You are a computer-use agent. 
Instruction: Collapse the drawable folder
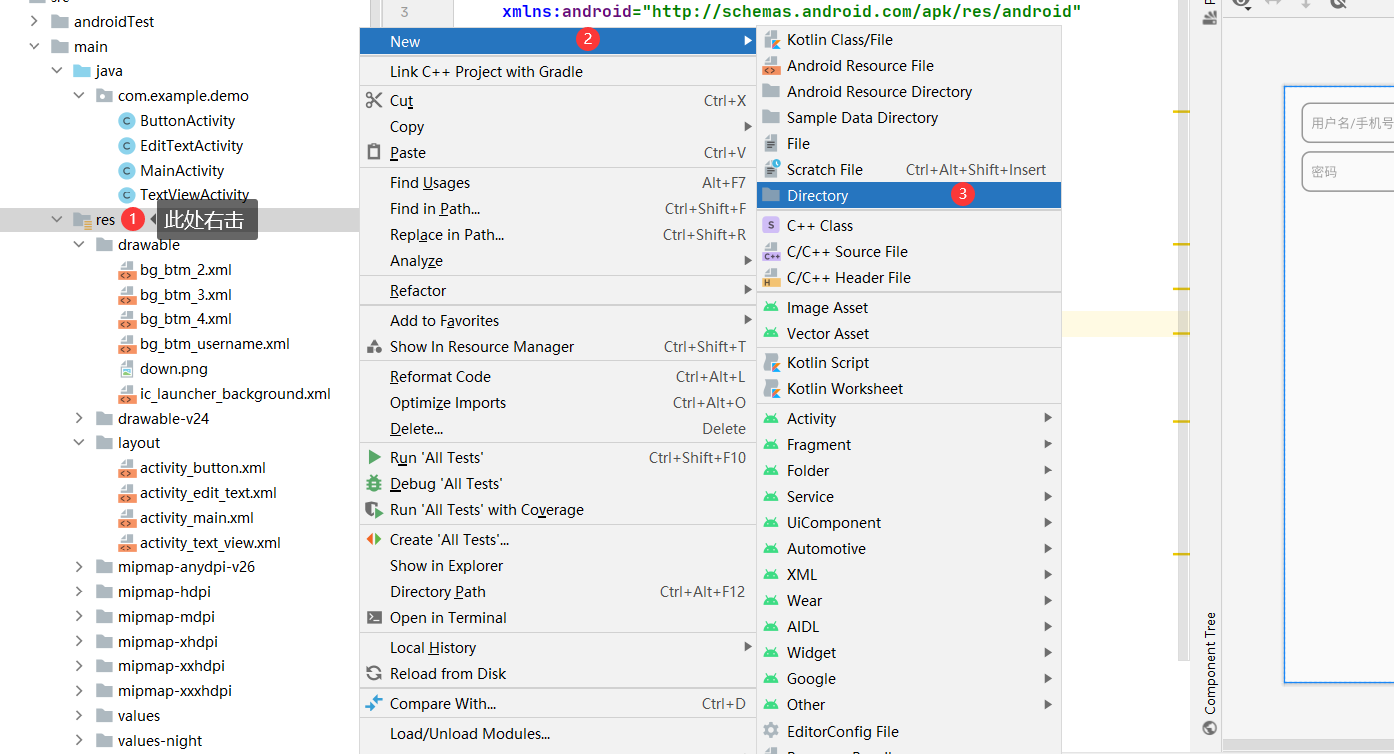point(79,245)
